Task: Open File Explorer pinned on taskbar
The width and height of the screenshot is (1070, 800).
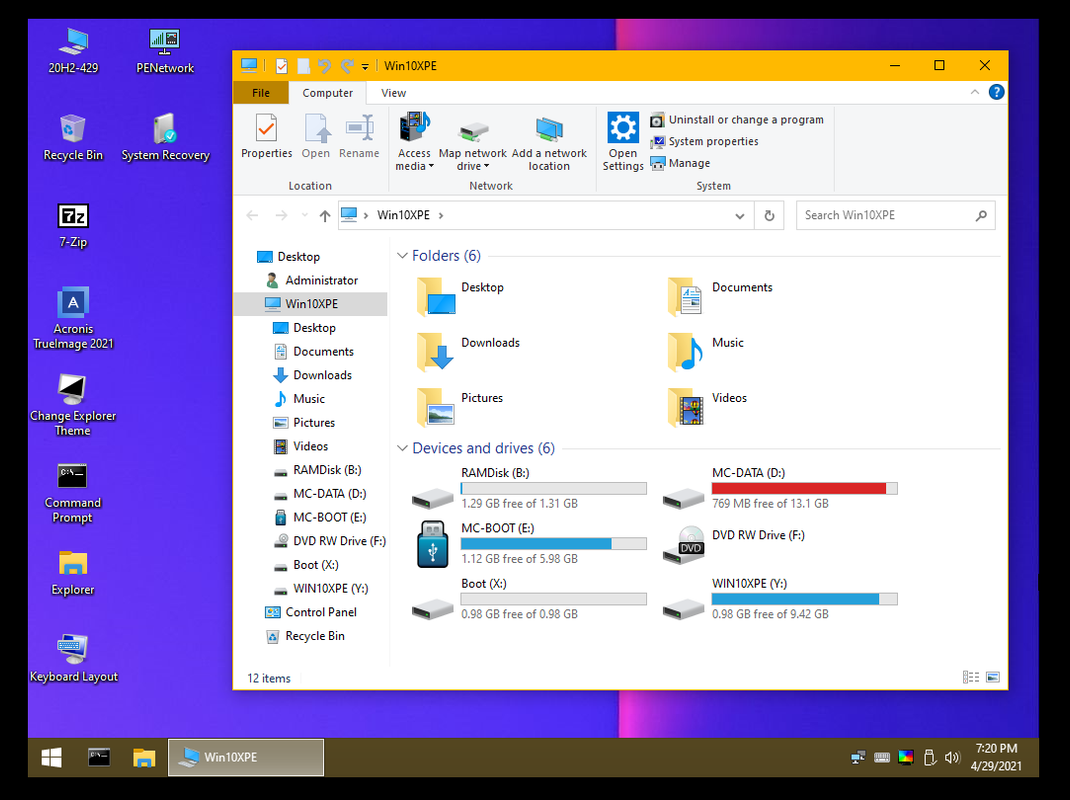Action: click(x=144, y=757)
